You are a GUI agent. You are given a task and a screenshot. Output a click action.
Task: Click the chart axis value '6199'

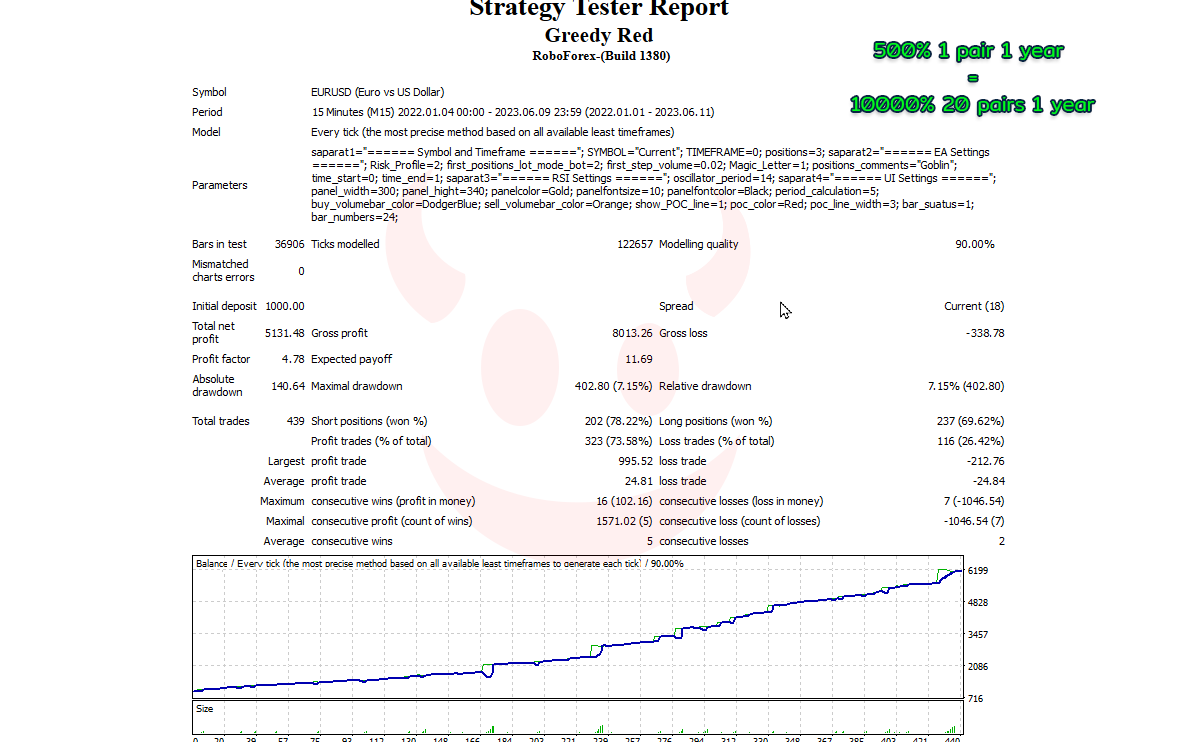click(979, 570)
